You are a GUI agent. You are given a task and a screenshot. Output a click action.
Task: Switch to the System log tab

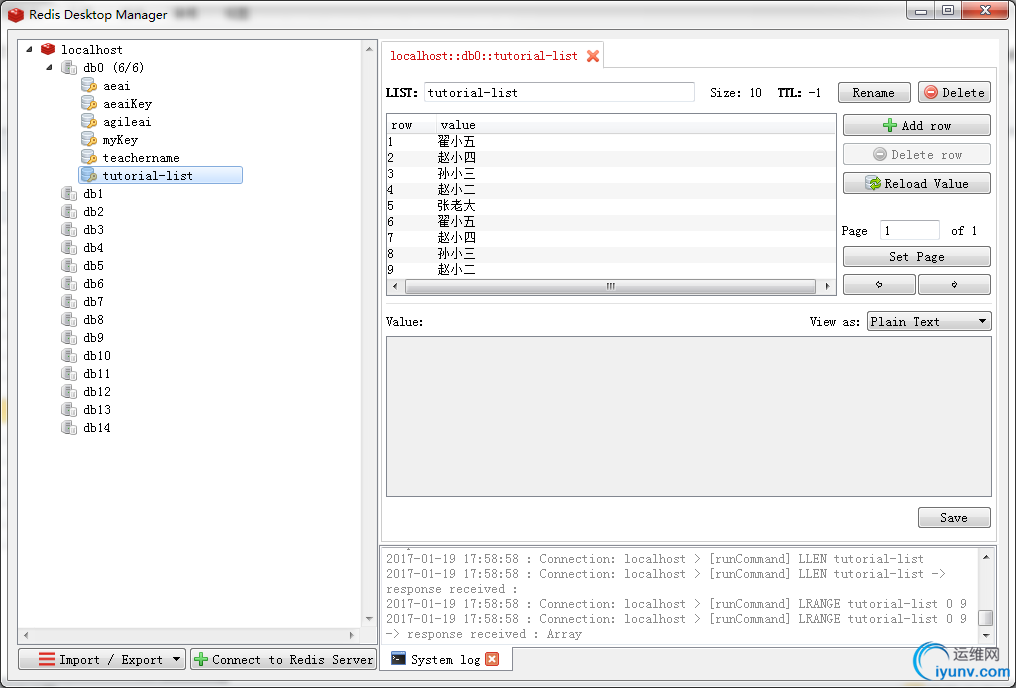(x=445, y=659)
